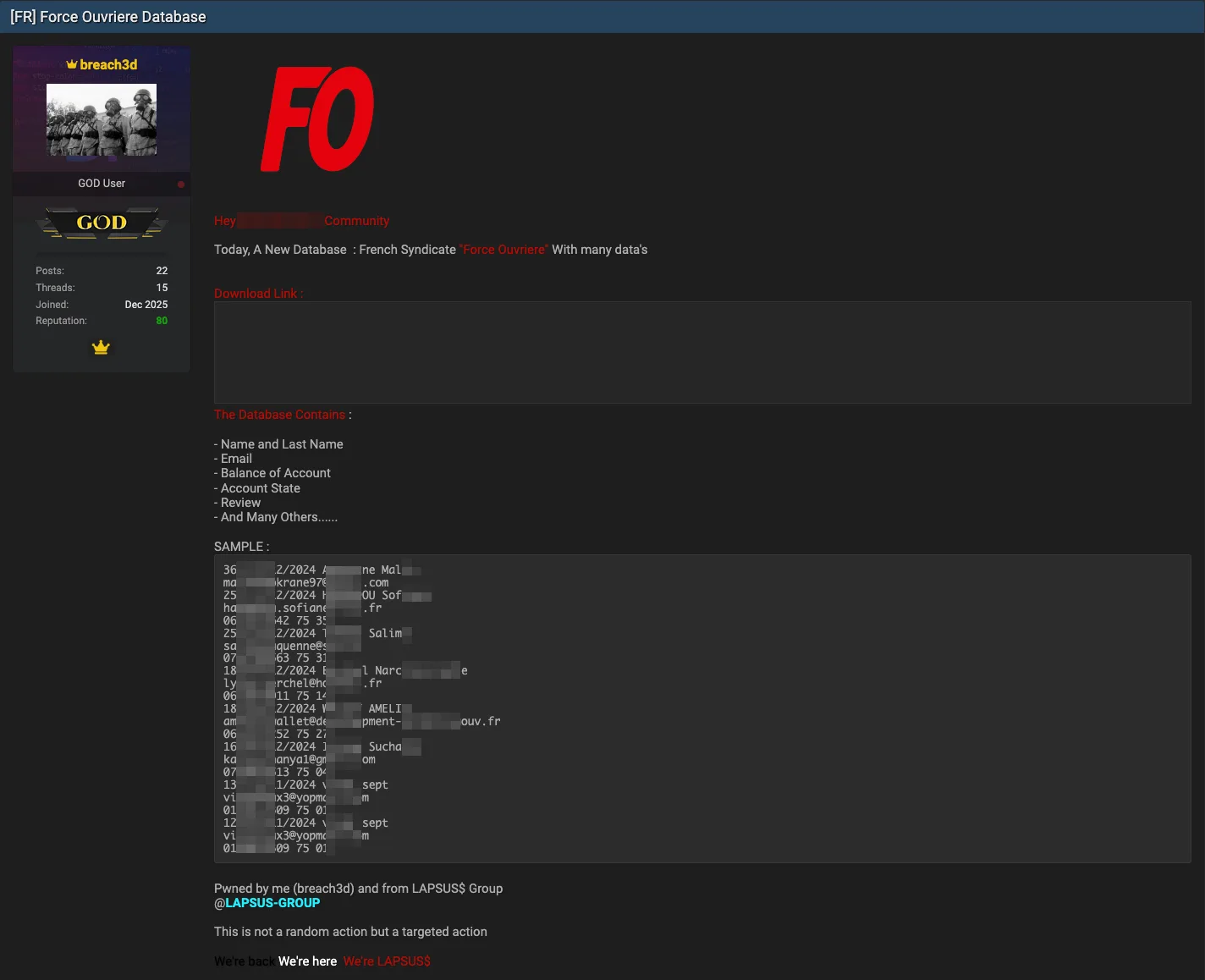Screen dimensions: 1205x980
Task: Click the red online status dot
Action: tap(180, 184)
